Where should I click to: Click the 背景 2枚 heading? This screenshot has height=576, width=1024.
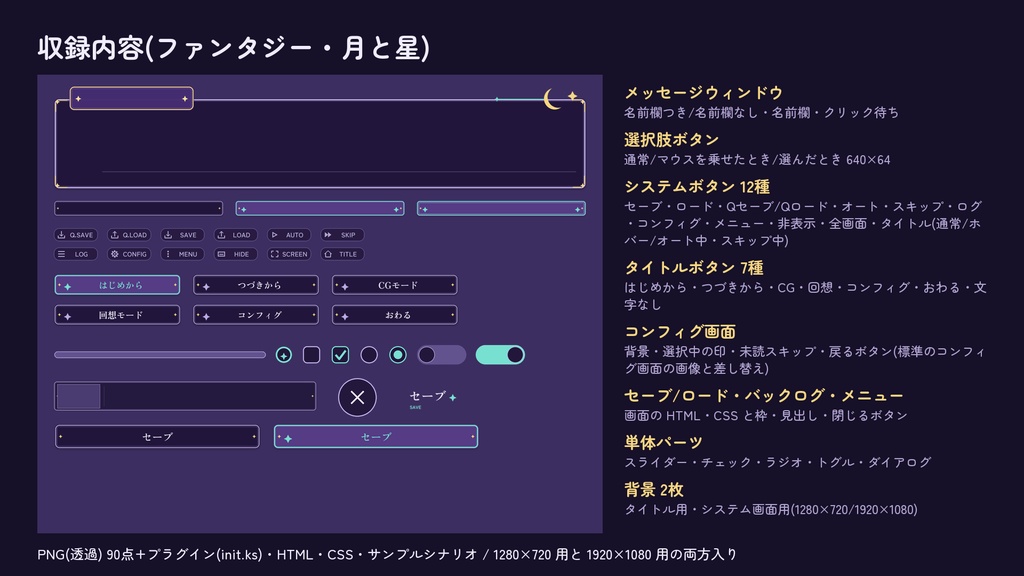654,490
